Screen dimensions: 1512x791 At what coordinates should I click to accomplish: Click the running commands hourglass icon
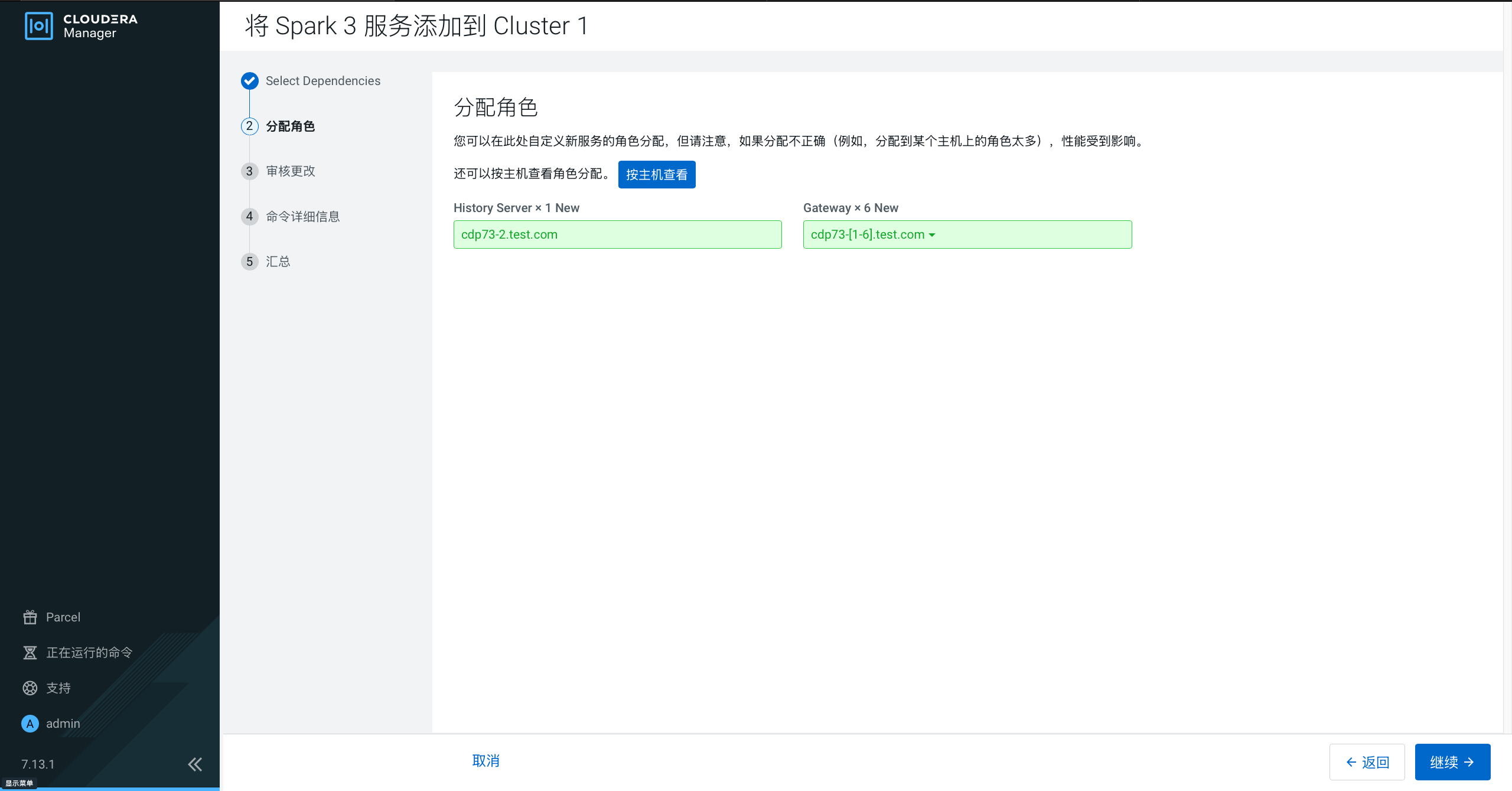30,653
